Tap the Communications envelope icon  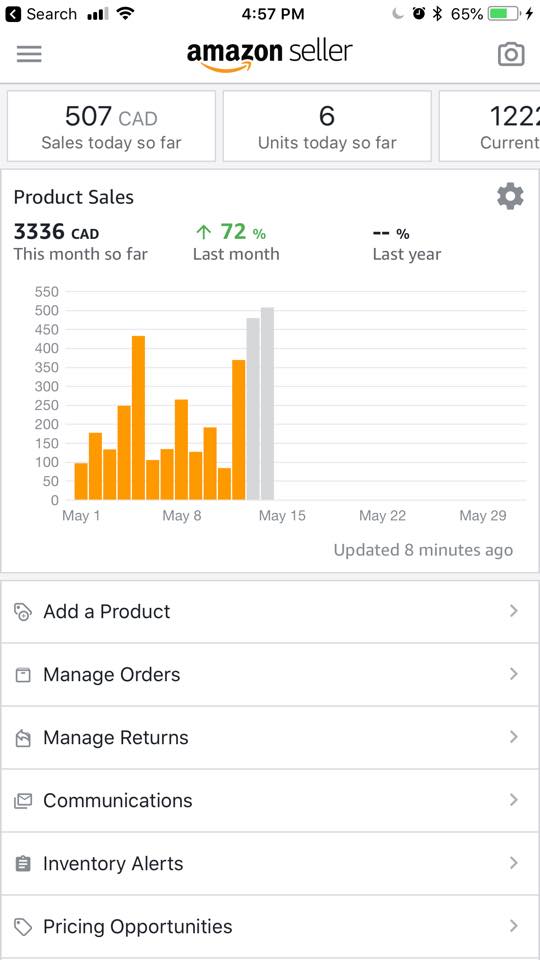pyautogui.click(x=23, y=801)
